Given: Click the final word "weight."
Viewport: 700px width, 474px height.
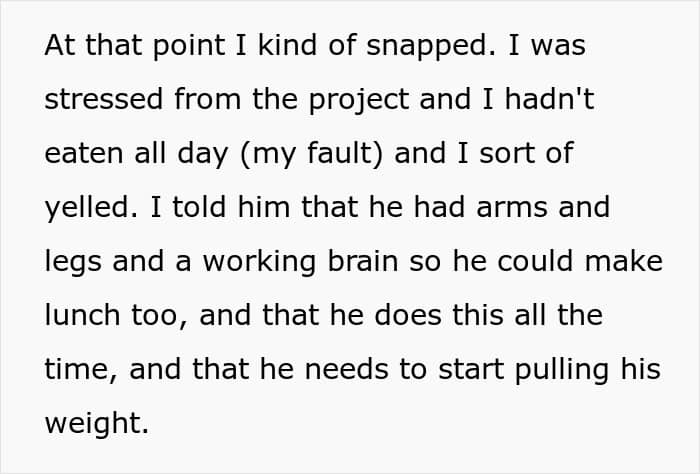Looking at the screenshot, I should [x=96, y=424].
